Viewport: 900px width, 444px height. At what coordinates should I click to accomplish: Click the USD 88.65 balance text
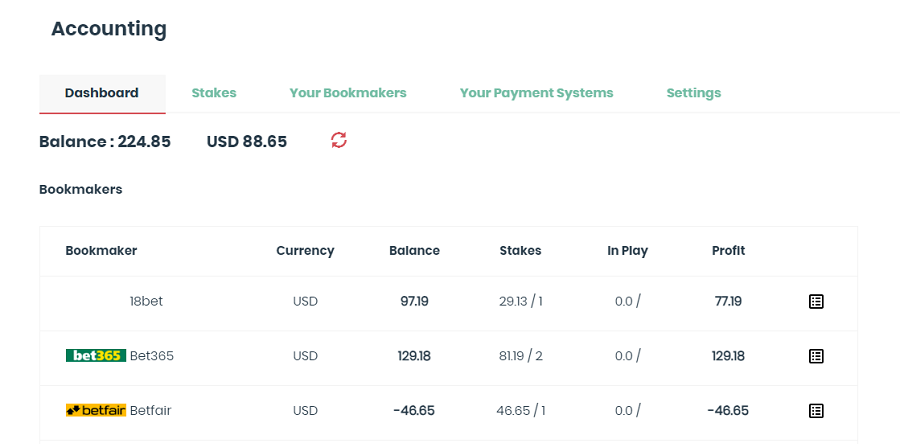point(246,142)
